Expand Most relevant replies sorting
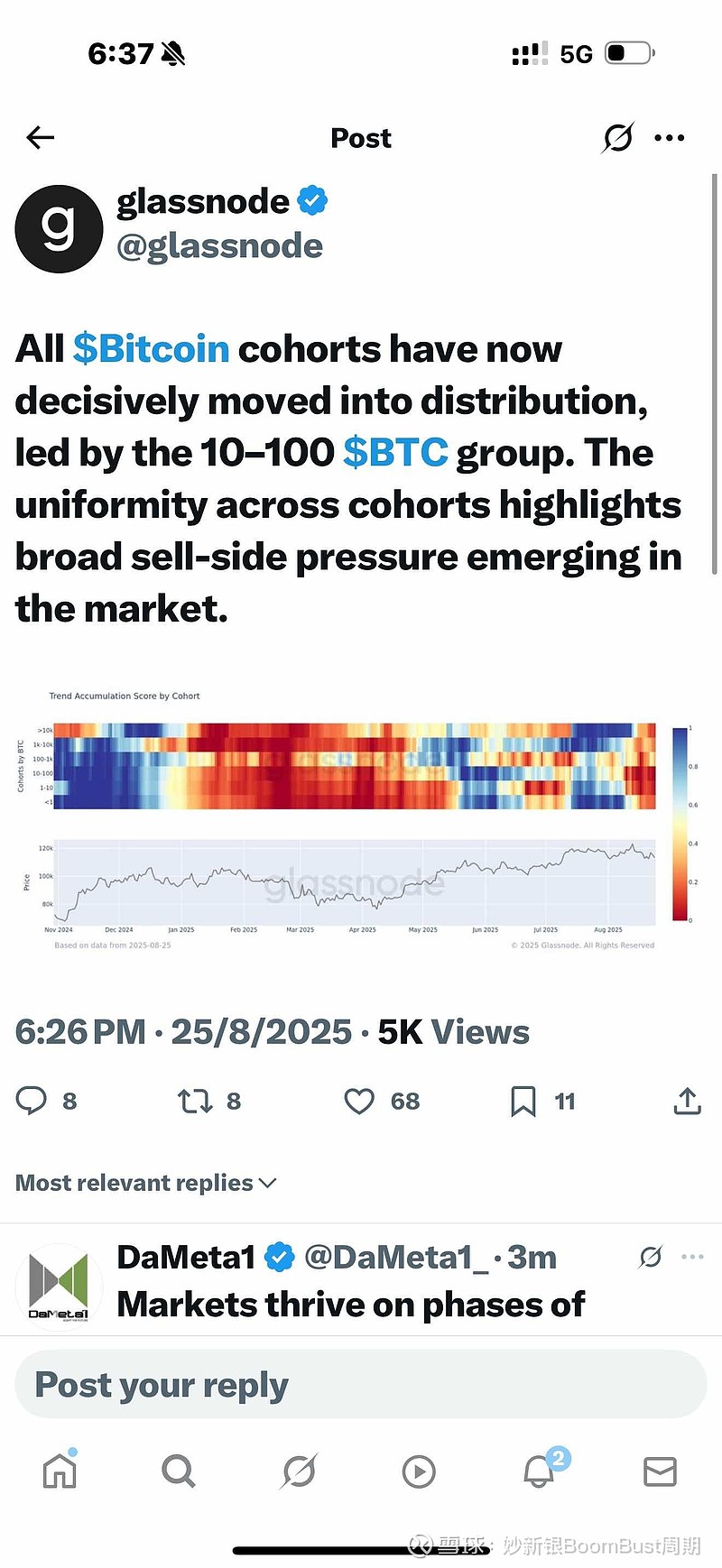 [x=146, y=1183]
